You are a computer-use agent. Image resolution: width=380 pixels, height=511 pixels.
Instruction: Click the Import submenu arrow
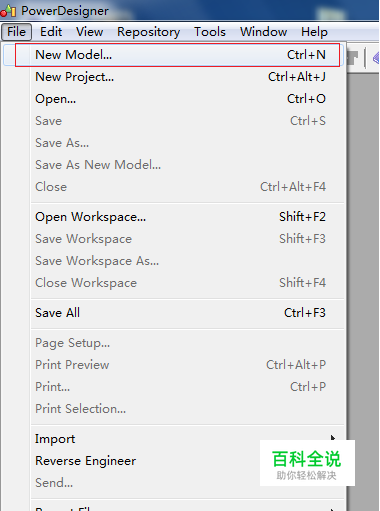[333, 438]
